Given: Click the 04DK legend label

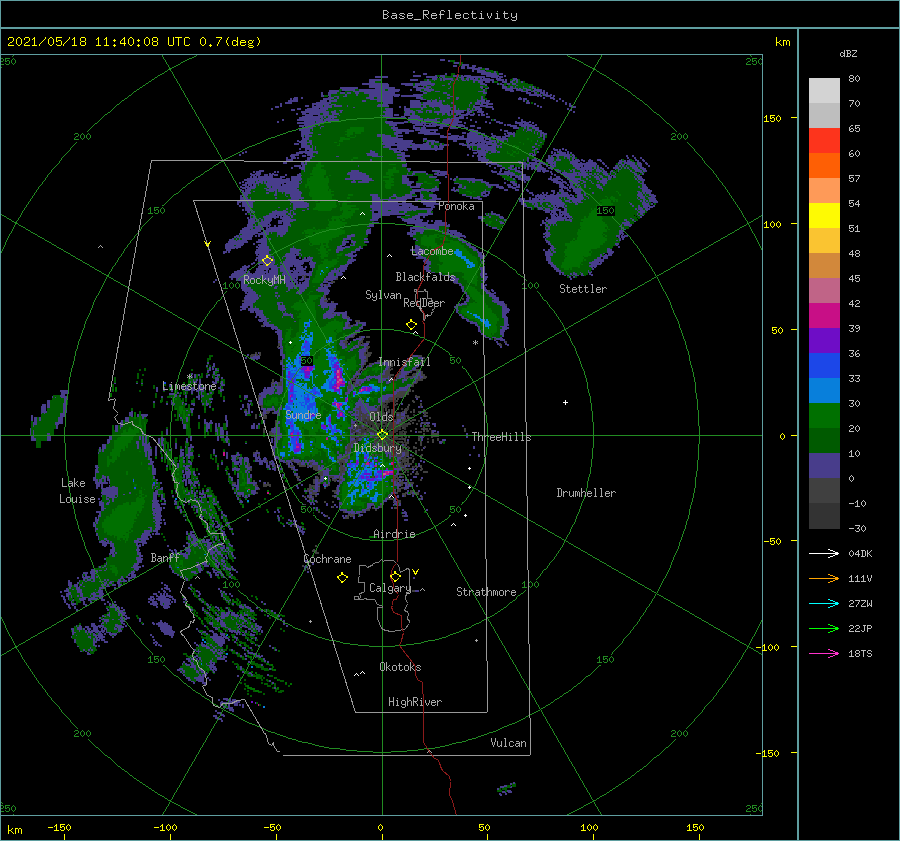Looking at the screenshot, I should pyautogui.click(x=860, y=553).
